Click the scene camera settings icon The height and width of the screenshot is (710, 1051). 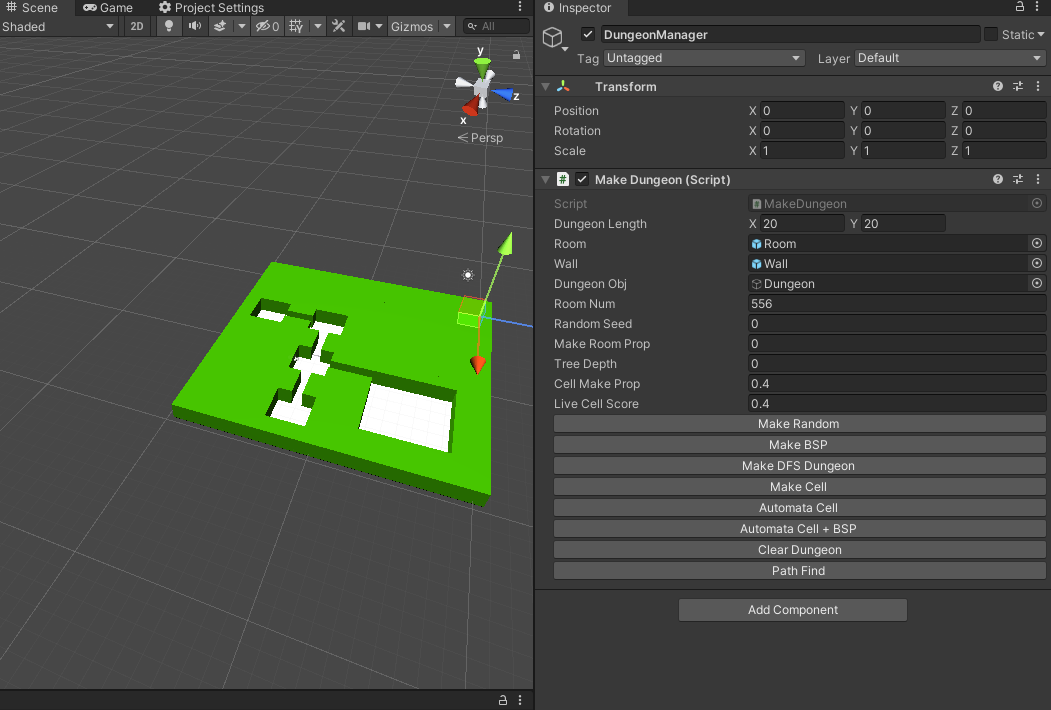[x=364, y=26]
